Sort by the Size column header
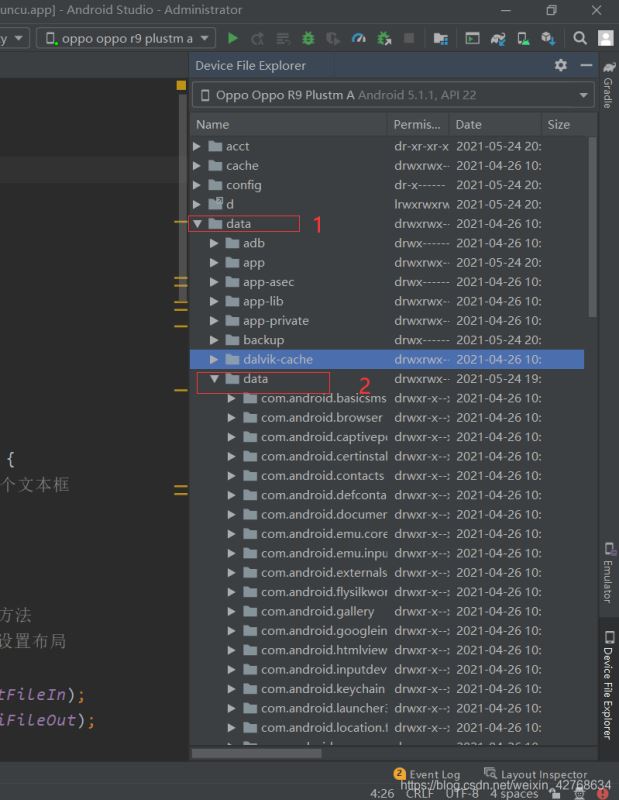 [564, 124]
